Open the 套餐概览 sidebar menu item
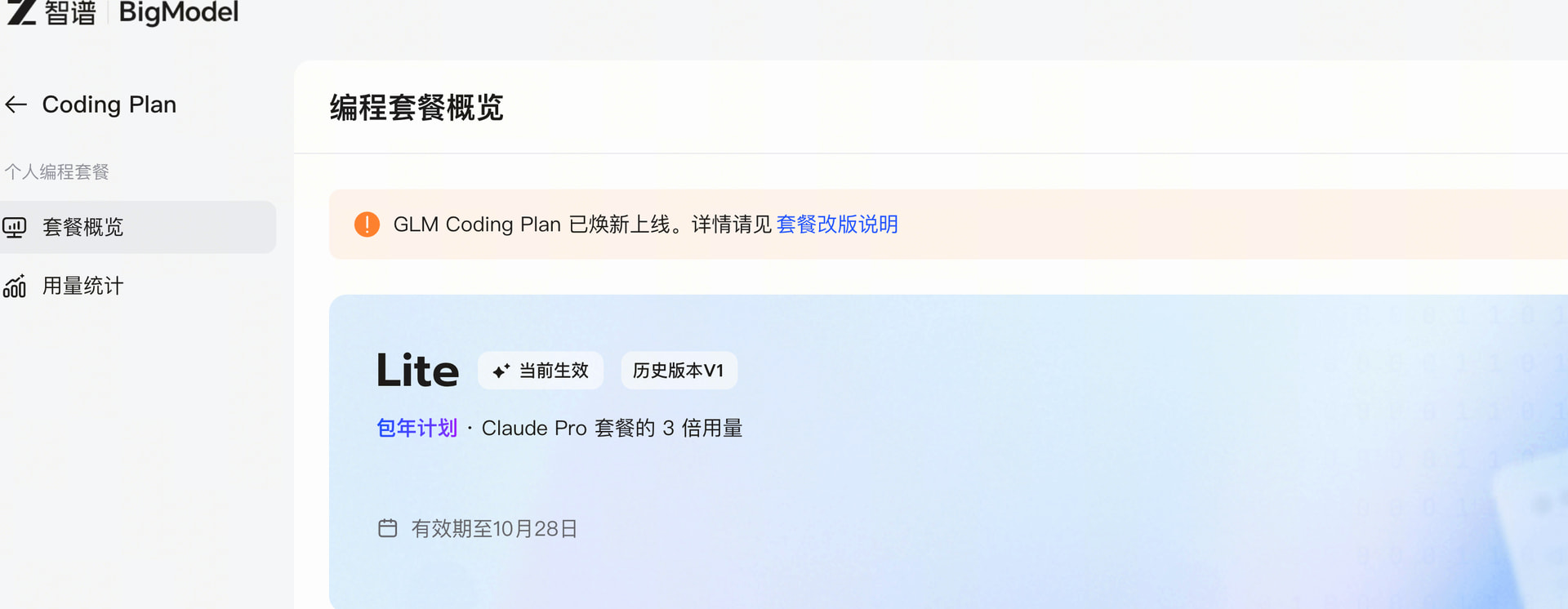The height and width of the screenshot is (609, 1568). [138, 227]
